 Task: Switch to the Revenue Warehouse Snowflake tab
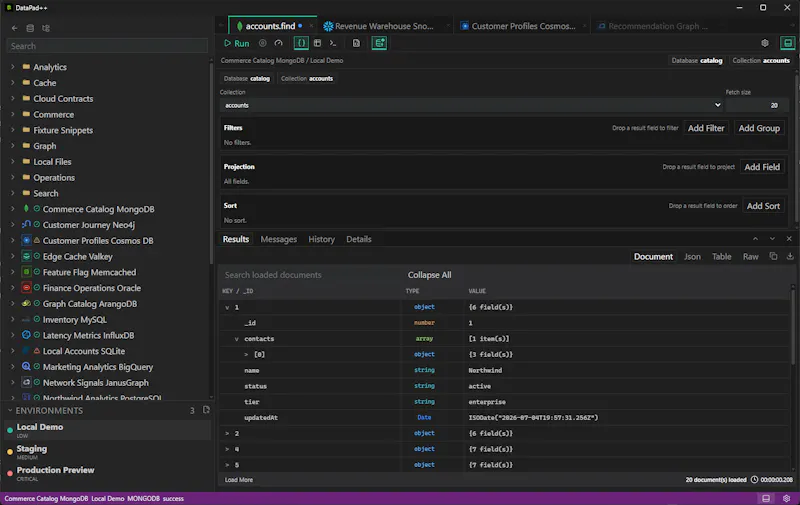[384, 26]
